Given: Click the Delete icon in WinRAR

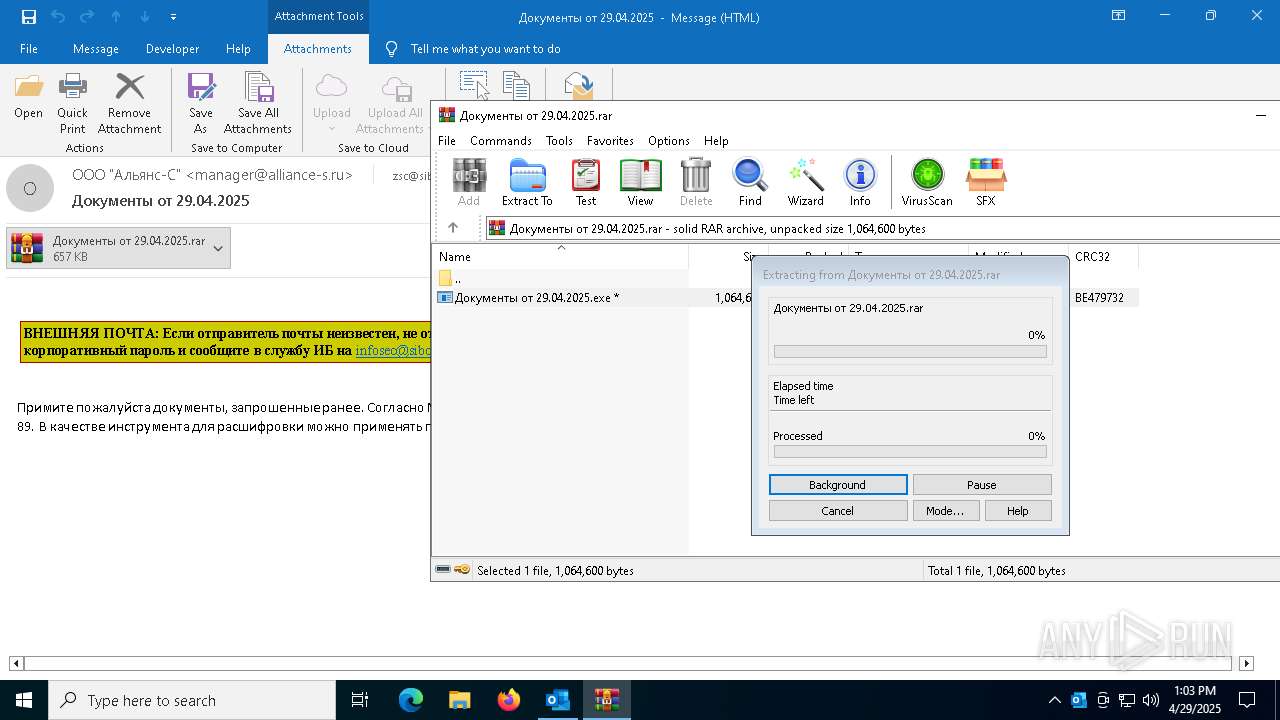Looking at the screenshot, I should (696, 182).
